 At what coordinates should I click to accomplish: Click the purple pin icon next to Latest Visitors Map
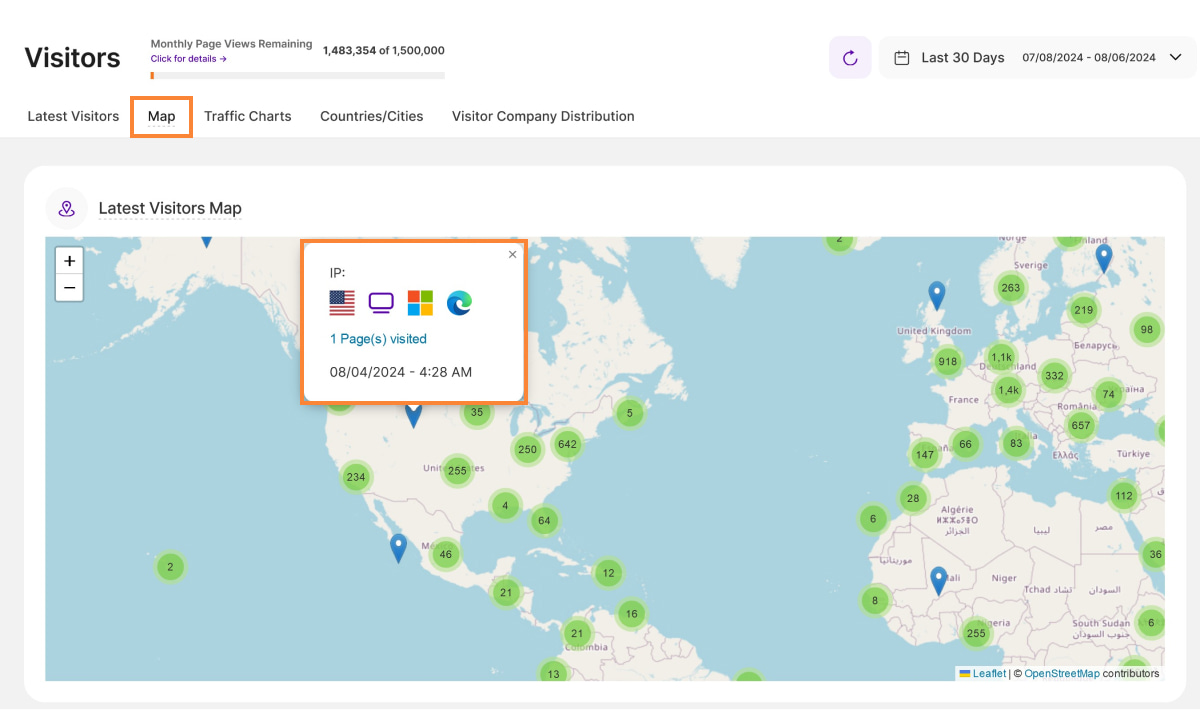[x=66, y=207]
